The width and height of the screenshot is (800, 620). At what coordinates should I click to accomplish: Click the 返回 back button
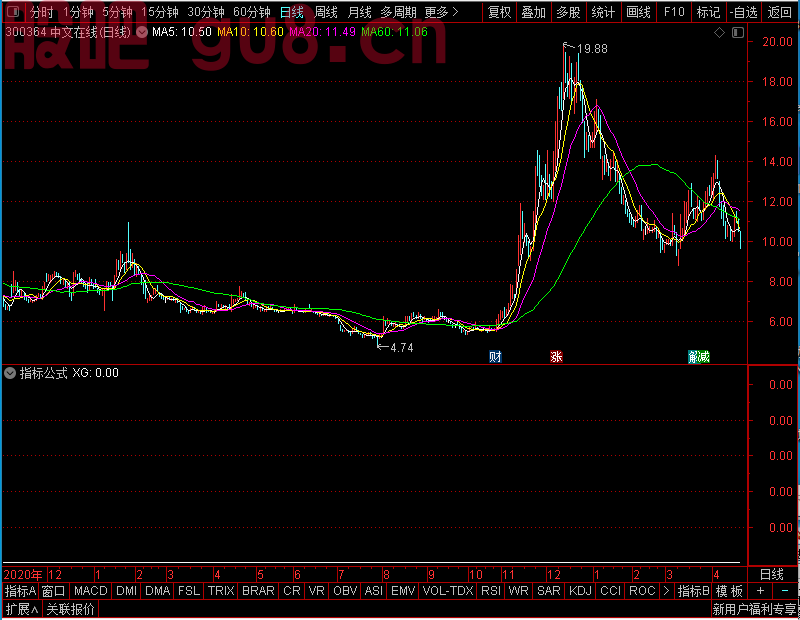(x=780, y=12)
